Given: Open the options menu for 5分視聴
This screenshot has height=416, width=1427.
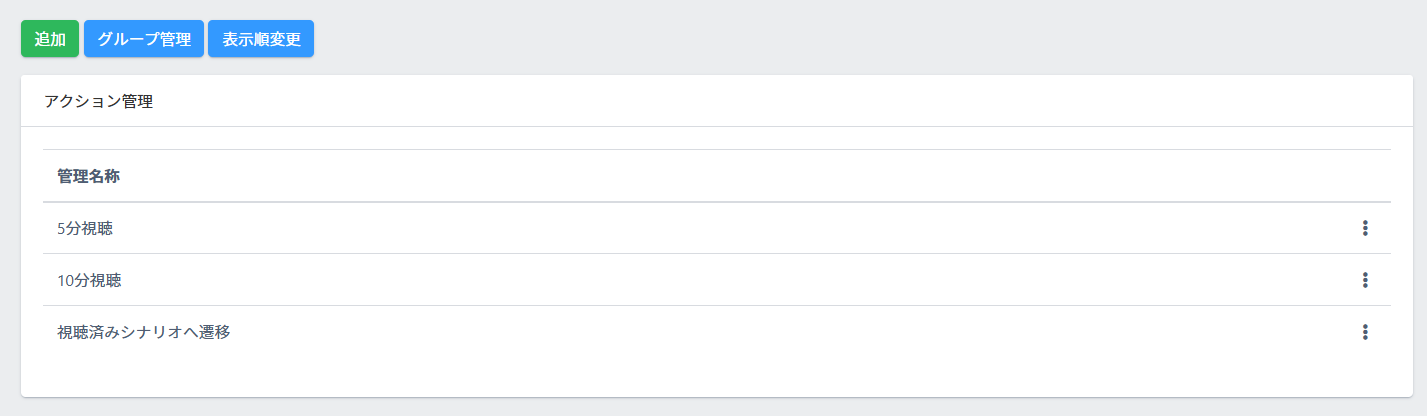Looking at the screenshot, I should point(1364,228).
